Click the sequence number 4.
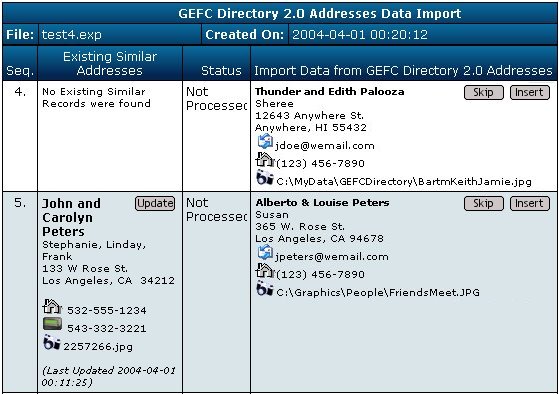This screenshot has height=394, width=559. click(20, 92)
